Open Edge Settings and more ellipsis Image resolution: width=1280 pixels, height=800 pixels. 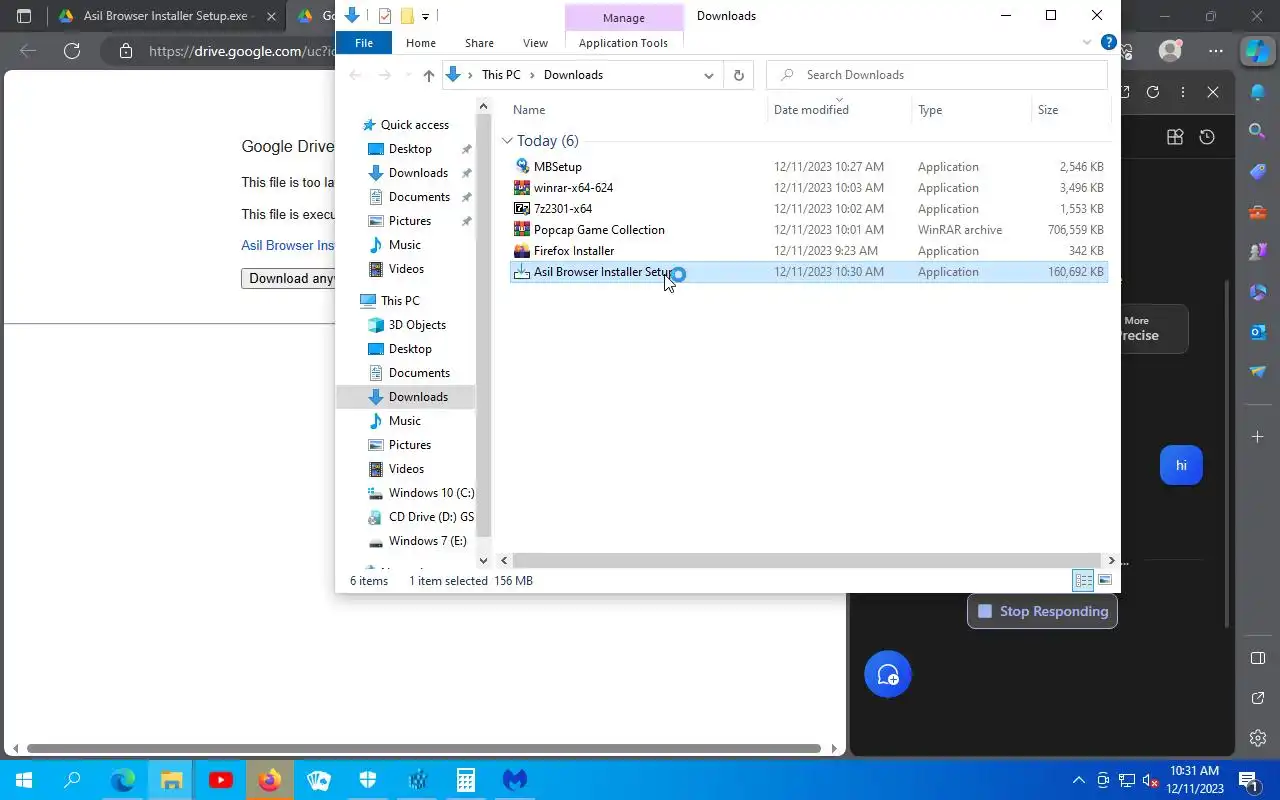coord(1216,51)
